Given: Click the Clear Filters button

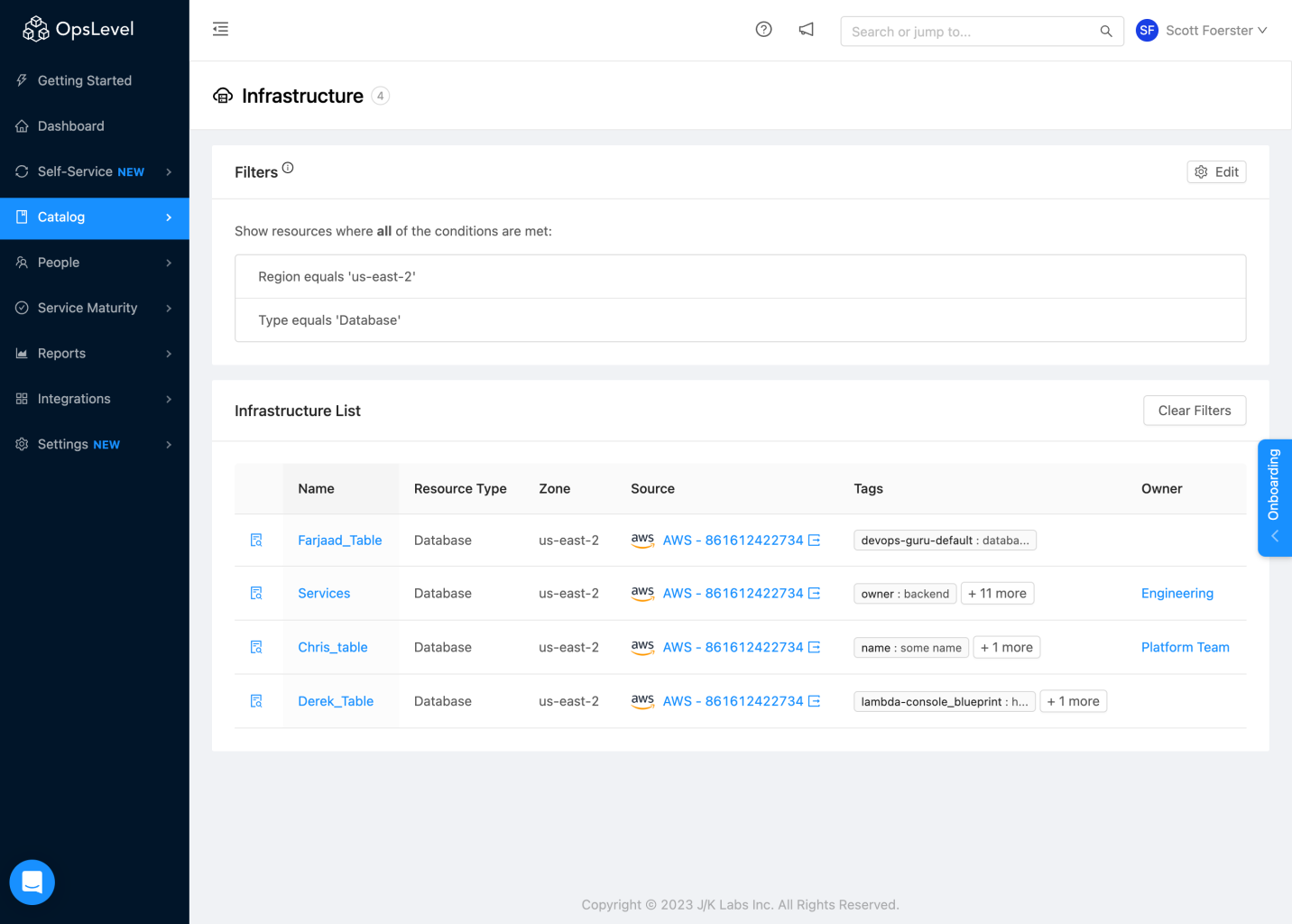Looking at the screenshot, I should tap(1195, 411).
